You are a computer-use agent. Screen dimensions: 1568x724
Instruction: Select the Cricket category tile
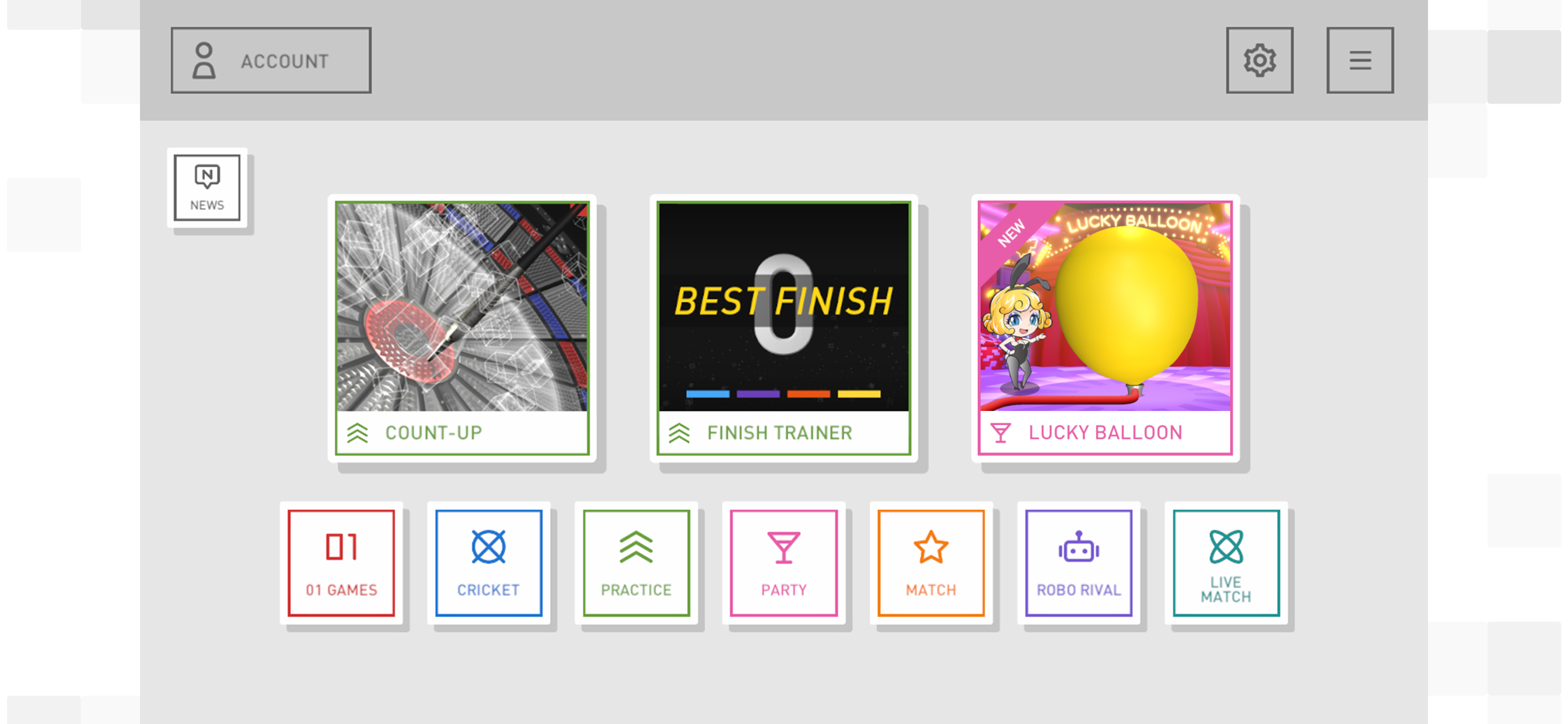pos(489,563)
